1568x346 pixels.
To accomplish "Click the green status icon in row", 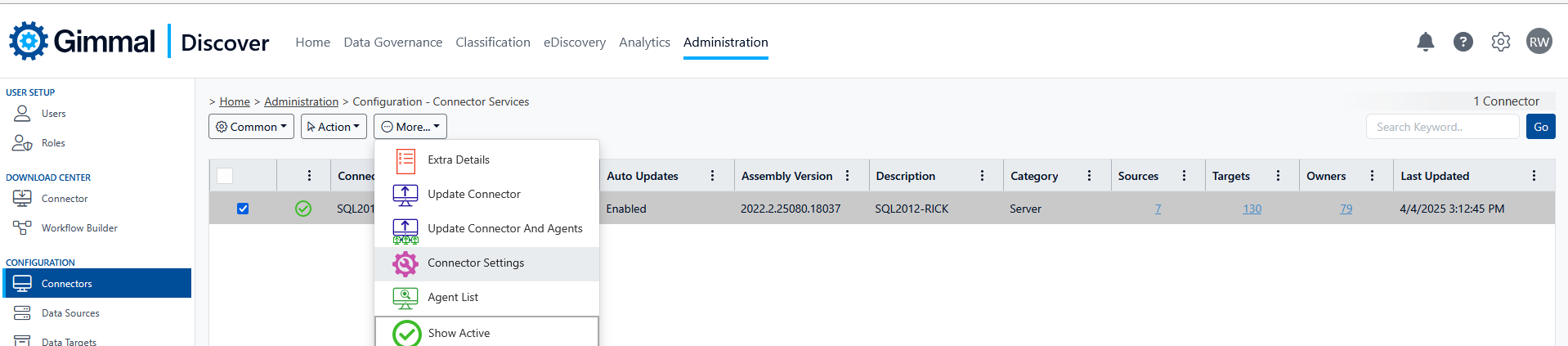I will [x=303, y=209].
